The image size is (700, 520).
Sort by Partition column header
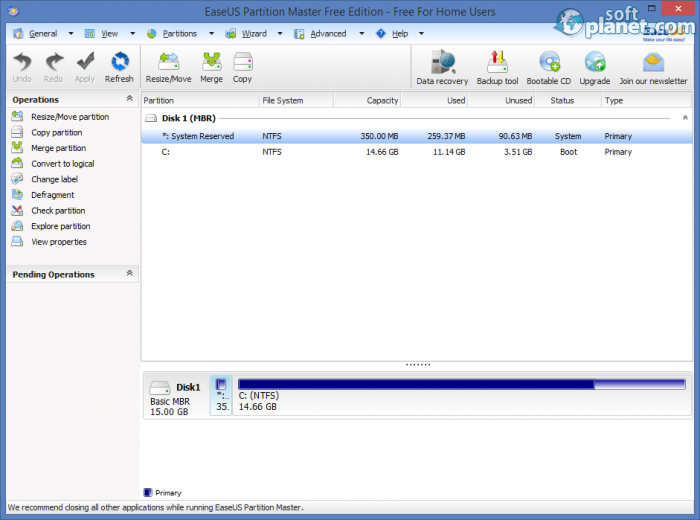click(x=200, y=100)
